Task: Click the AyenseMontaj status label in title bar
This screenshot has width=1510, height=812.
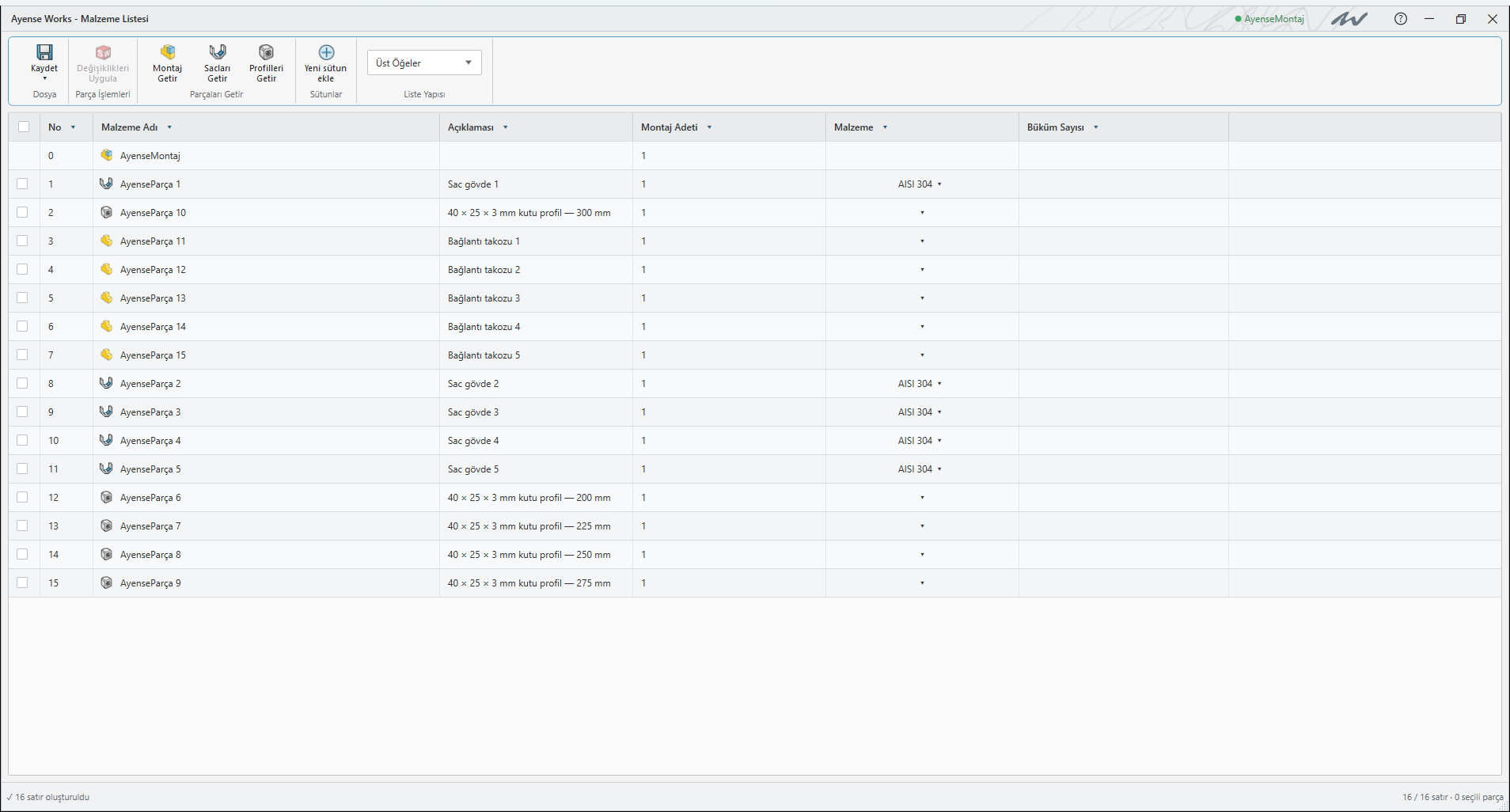Action: 1269,19
